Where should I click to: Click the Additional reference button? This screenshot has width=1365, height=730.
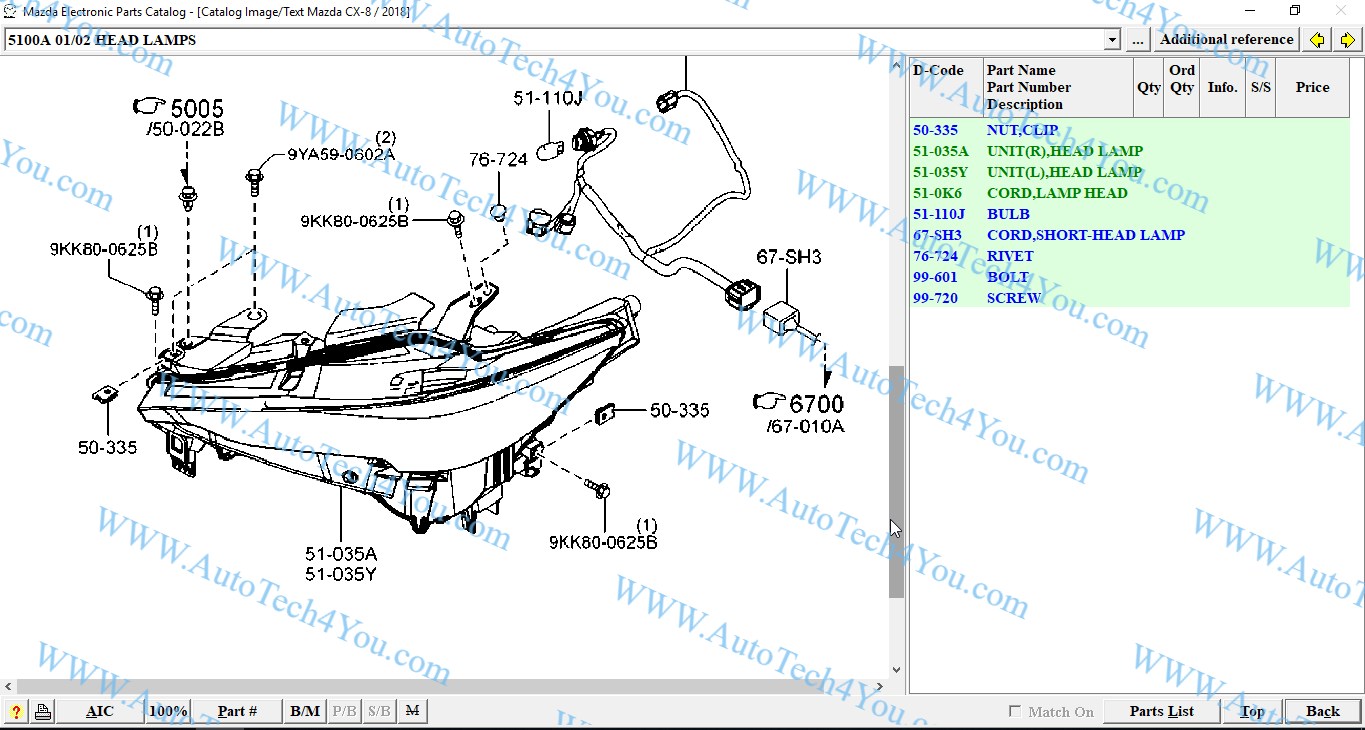[x=1226, y=40]
